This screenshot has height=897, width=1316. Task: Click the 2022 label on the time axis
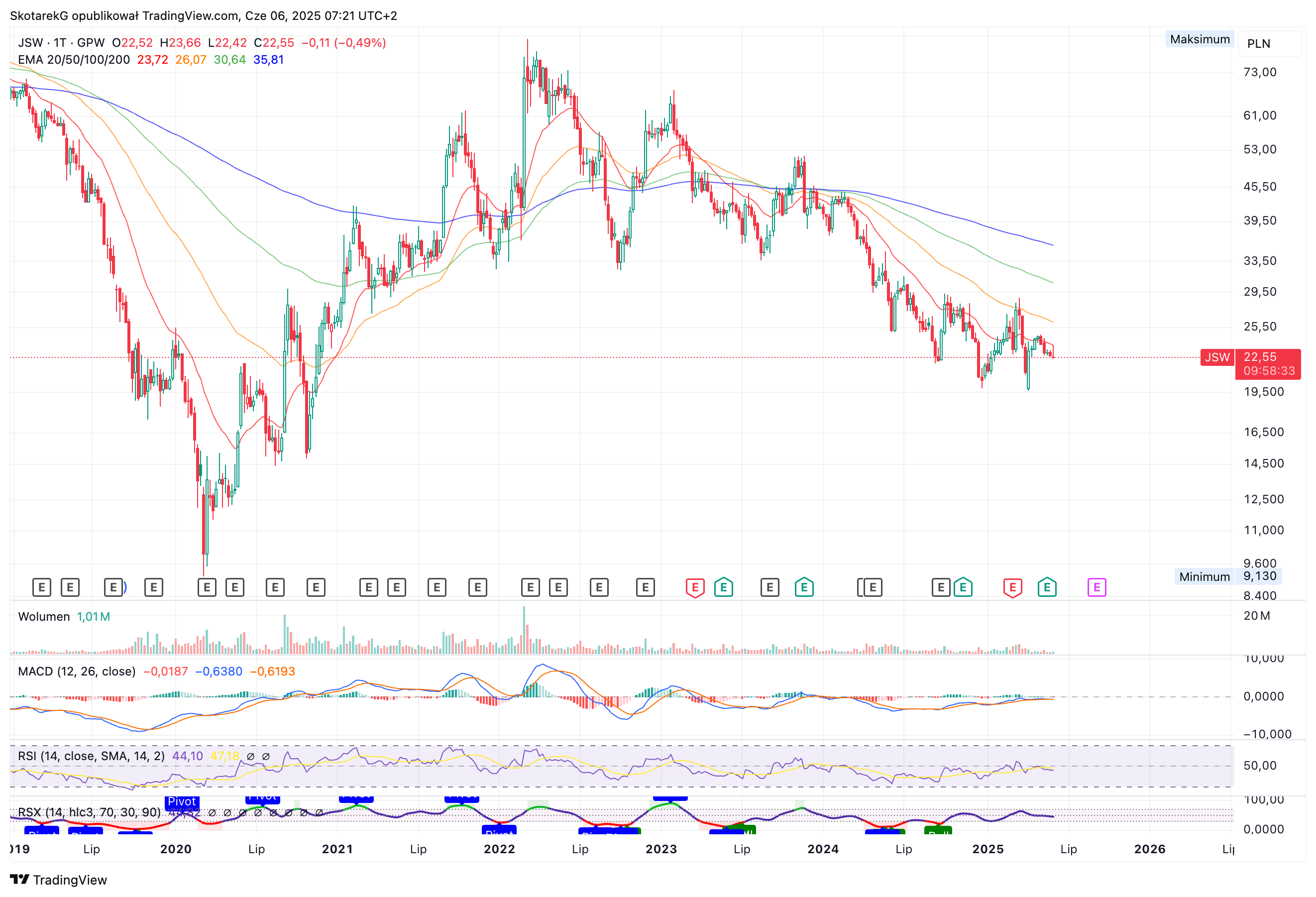tap(499, 849)
